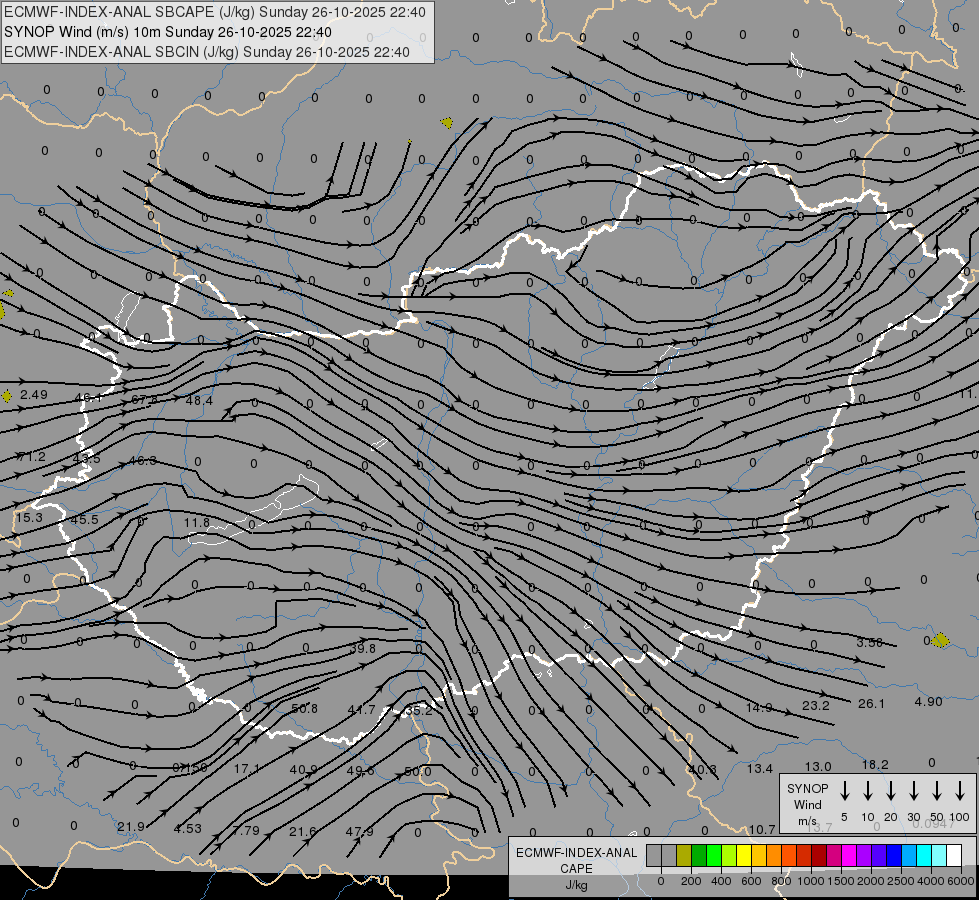Click the 20 m/s wind legend arrow
The height and width of the screenshot is (900, 979).
pyautogui.click(x=890, y=791)
